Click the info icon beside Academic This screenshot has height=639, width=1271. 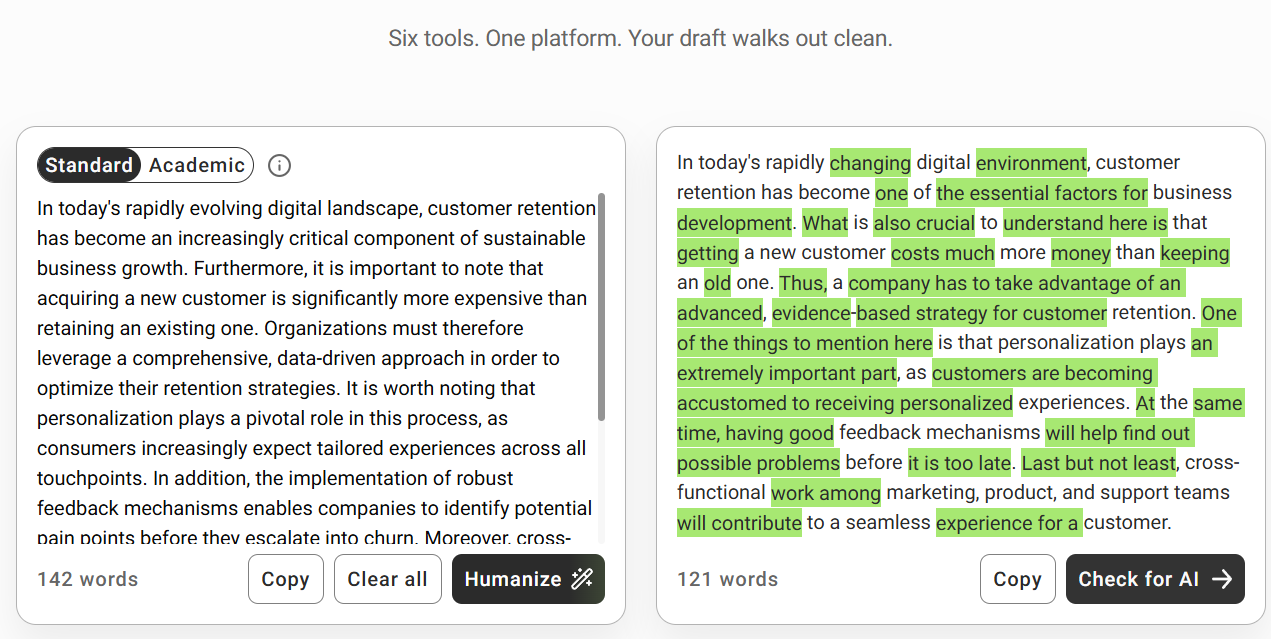point(280,165)
